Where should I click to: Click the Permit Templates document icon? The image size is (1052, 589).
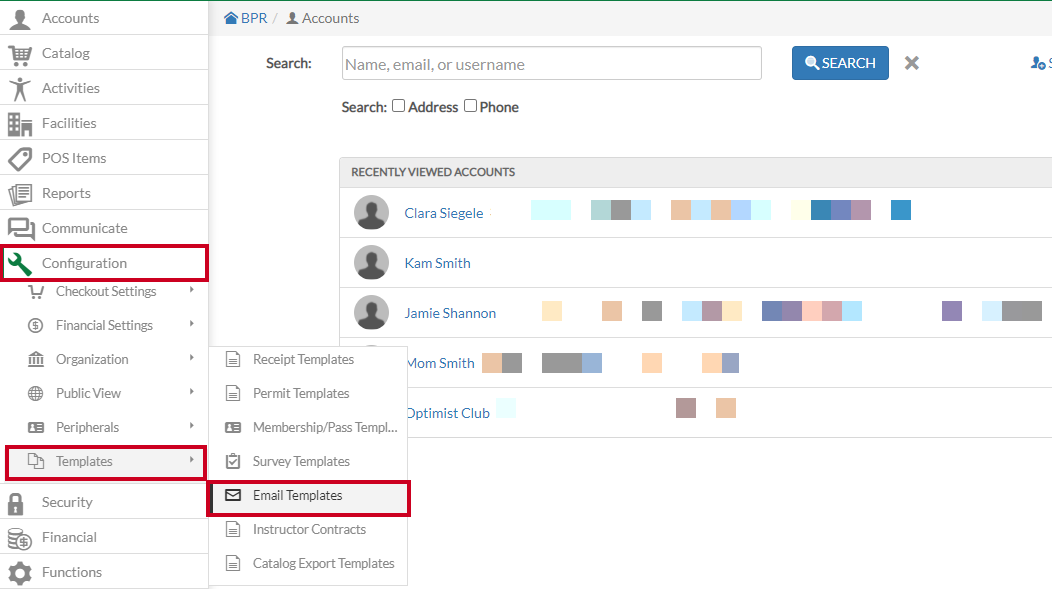coord(233,394)
